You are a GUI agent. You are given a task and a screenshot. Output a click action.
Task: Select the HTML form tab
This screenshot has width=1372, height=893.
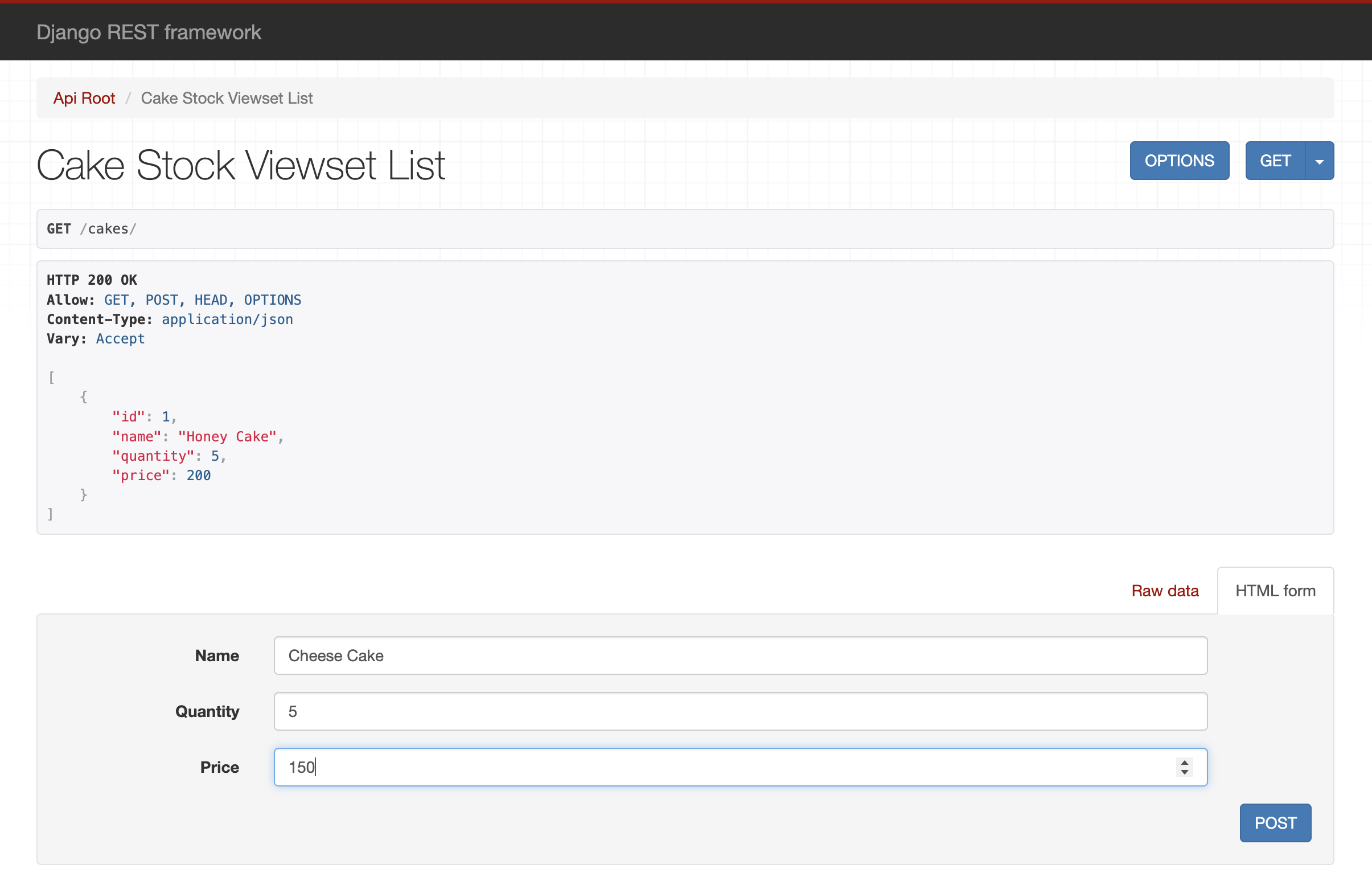pyautogui.click(x=1275, y=591)
